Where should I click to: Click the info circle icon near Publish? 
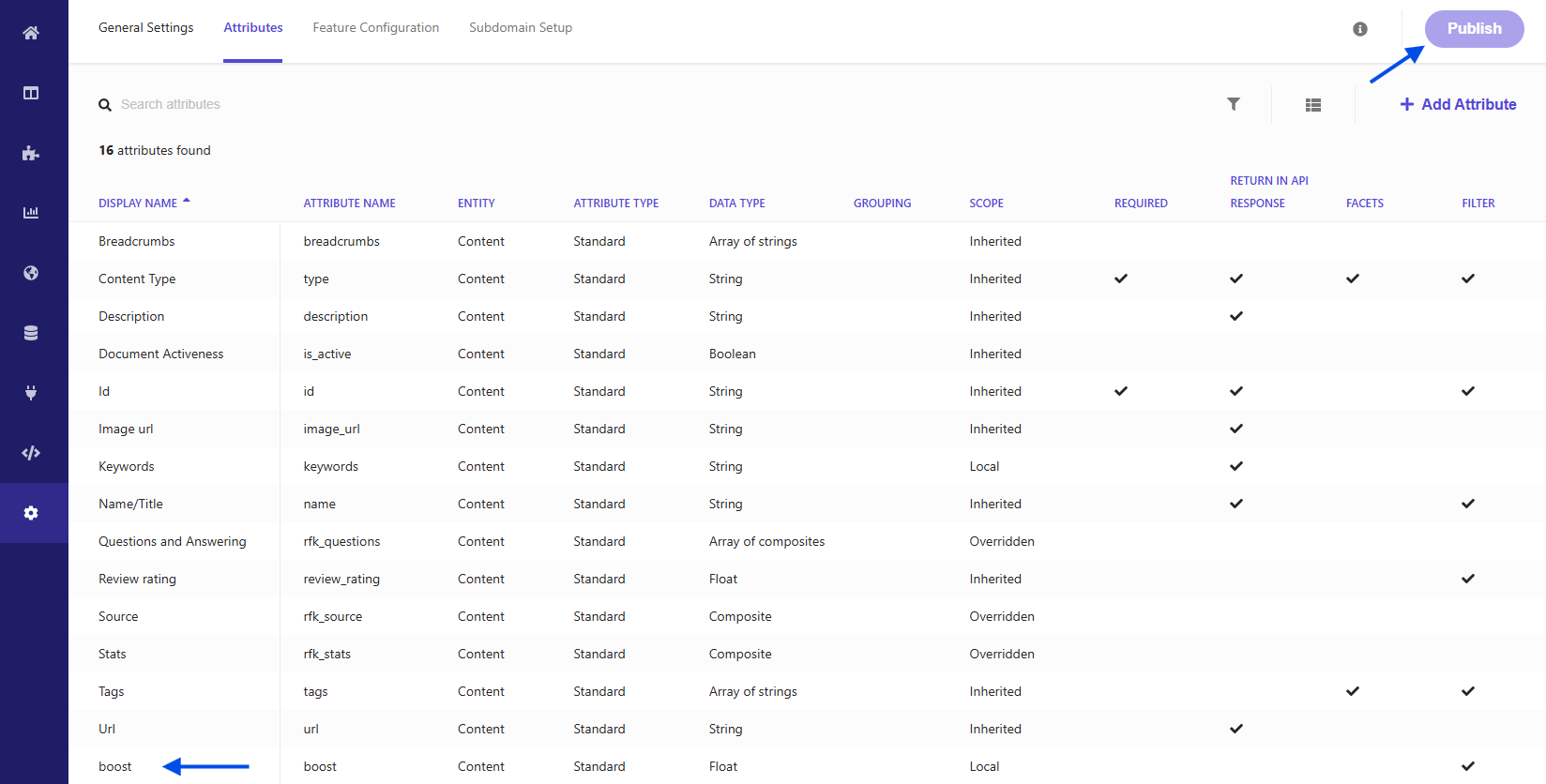tap(1360, 29)
